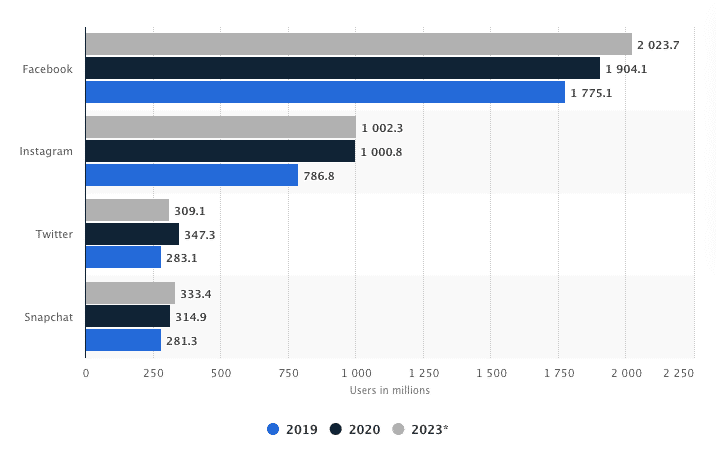Click the Twitter category label
Image resolution: width=716 pixels, height=456 pixels.
pyautogui.click(x=54, y=234)
